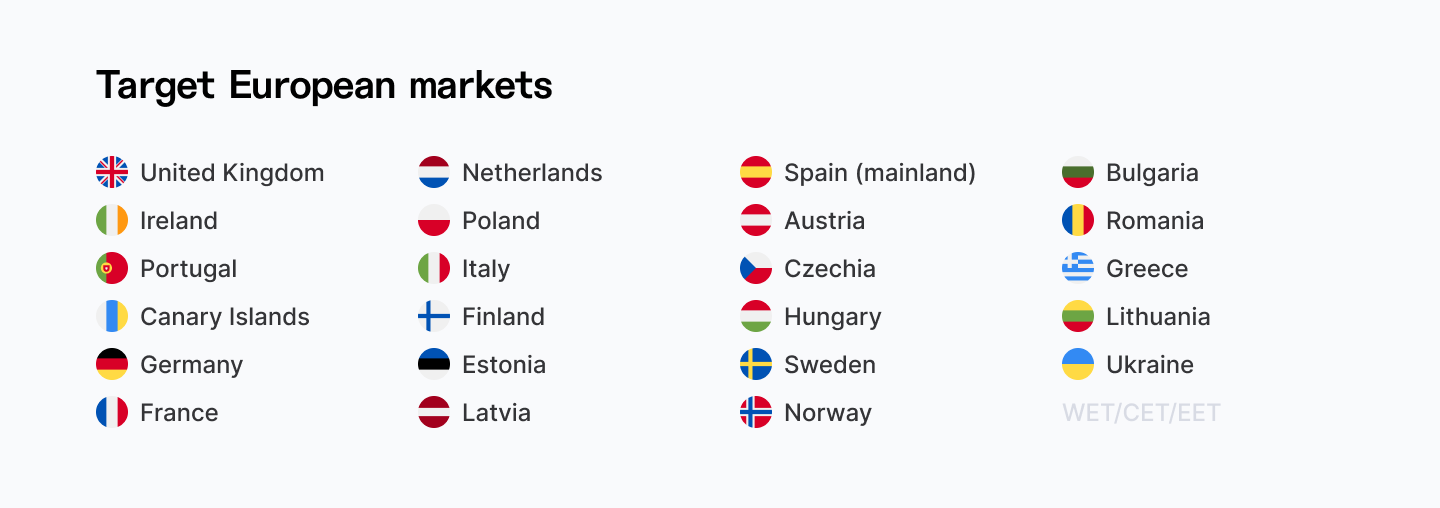Select the Norway flag icon
Viewport: 1440px width, 508px height.
tap(756, 412)
